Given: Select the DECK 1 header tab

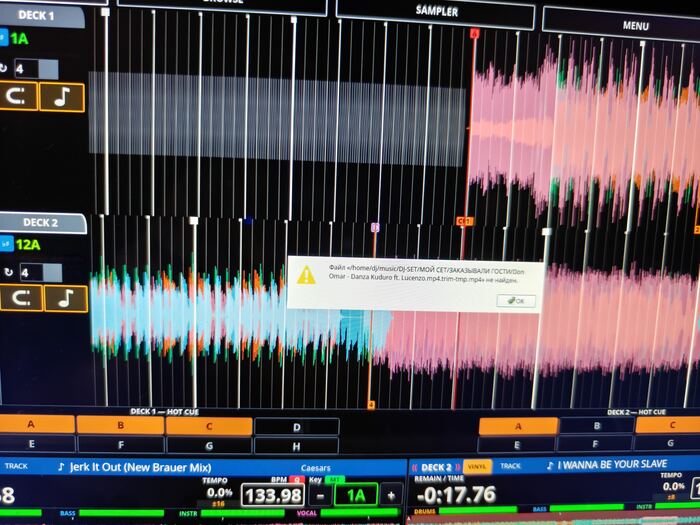Looking at the screenshot, I should [41, 16].
